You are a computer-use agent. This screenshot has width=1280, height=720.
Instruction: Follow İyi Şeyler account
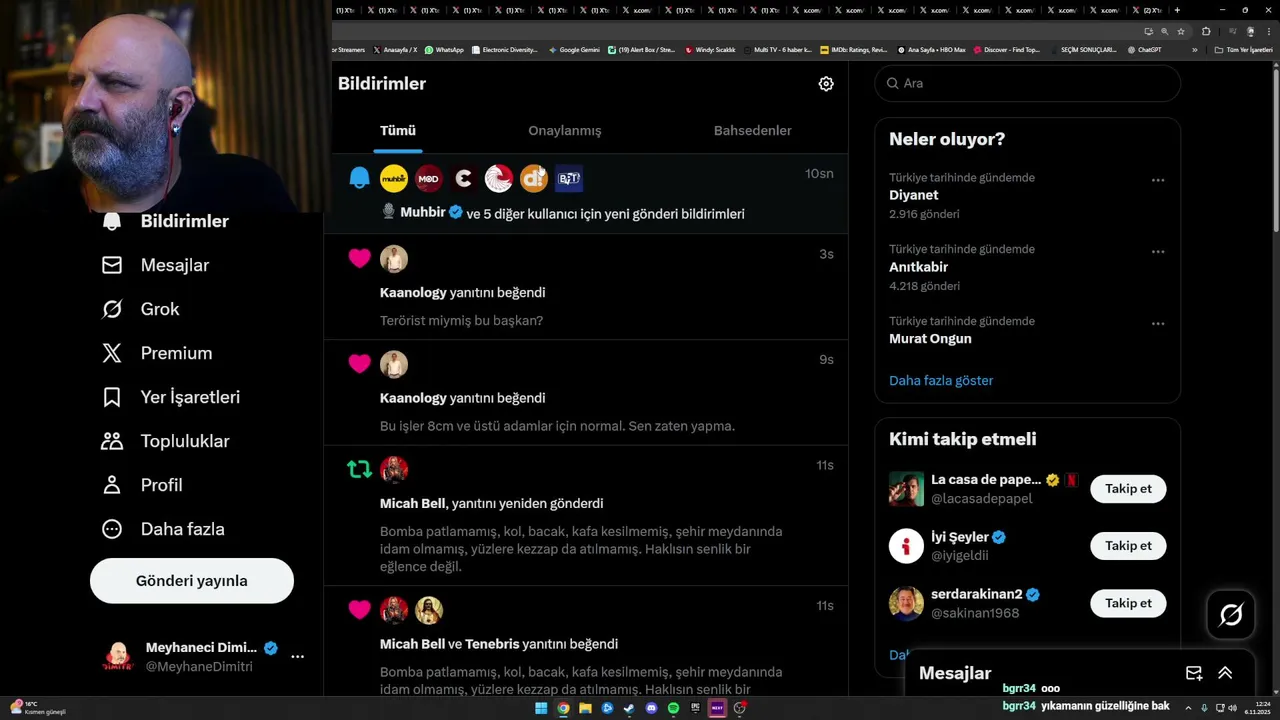click(x=1128, y=546)
